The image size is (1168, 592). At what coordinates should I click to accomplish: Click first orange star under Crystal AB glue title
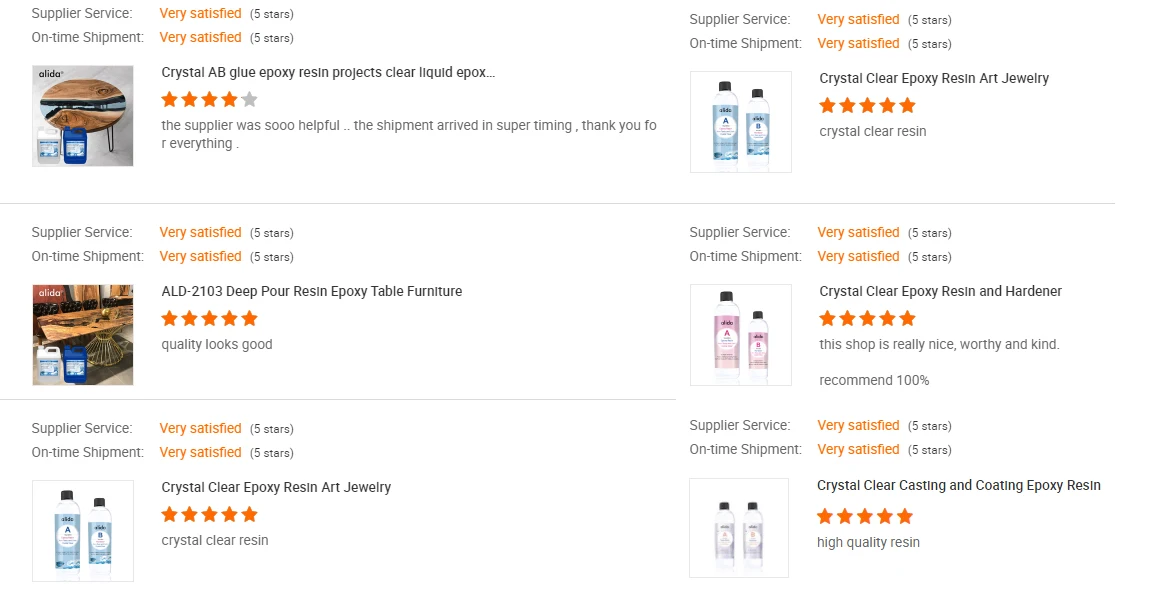click(170, 99)
